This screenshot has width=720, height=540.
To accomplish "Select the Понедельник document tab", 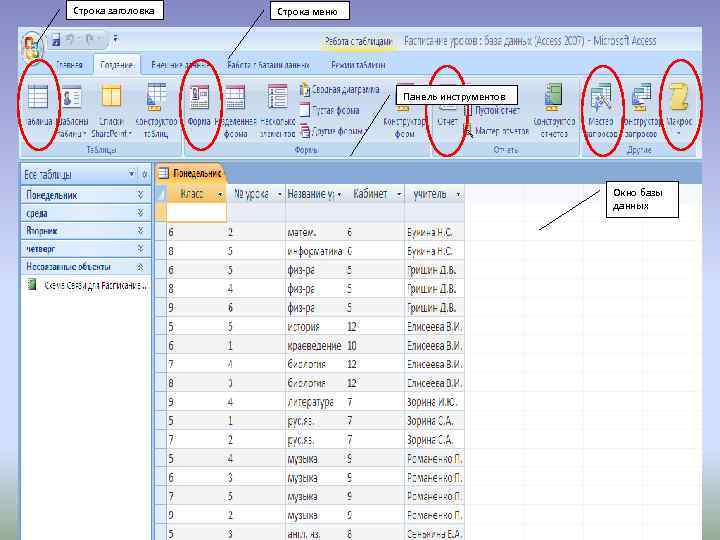I will 190,173.
